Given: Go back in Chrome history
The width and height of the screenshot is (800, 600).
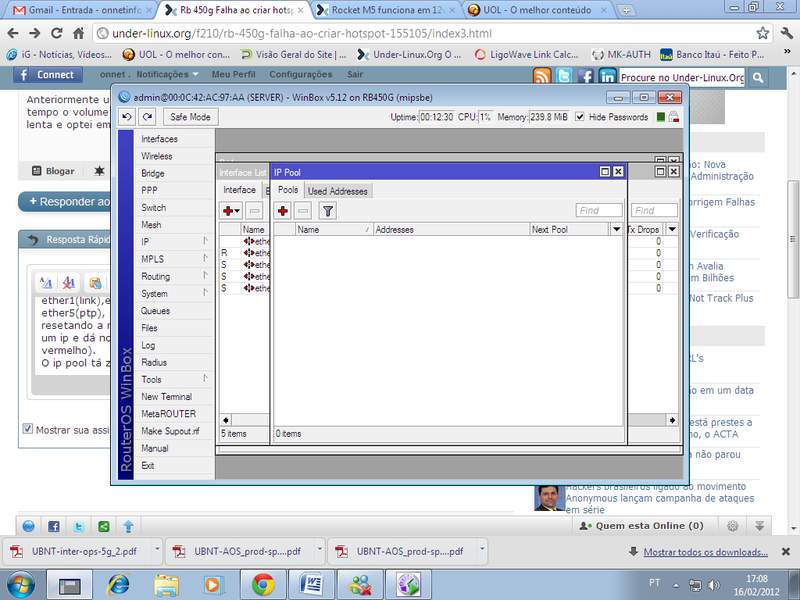Looking at the screenshot, I should 13,33.
